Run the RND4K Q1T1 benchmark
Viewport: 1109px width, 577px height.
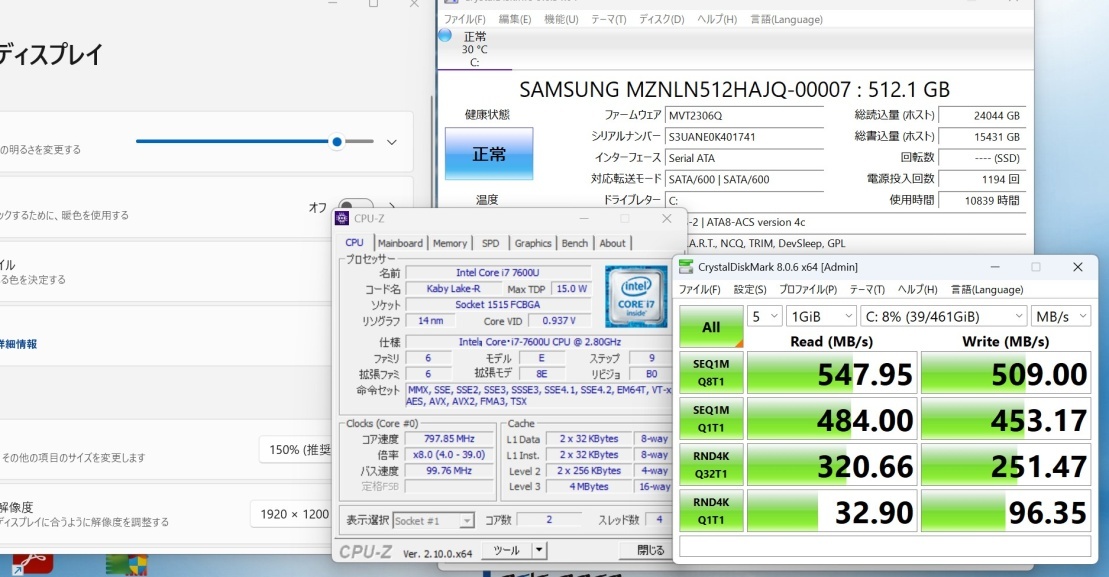click(x=712, y=511)
